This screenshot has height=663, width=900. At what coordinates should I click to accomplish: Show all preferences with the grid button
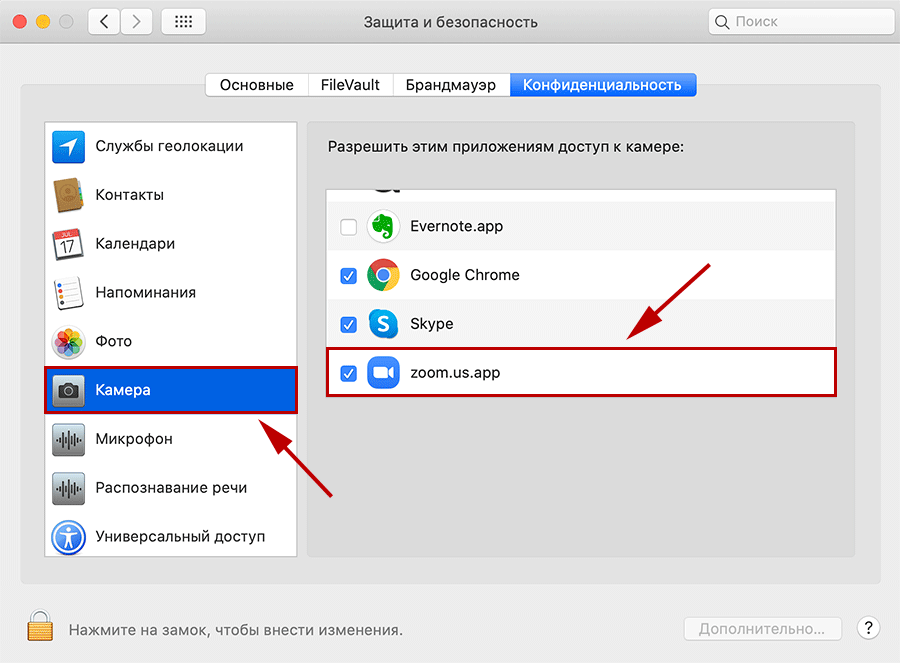183,21
